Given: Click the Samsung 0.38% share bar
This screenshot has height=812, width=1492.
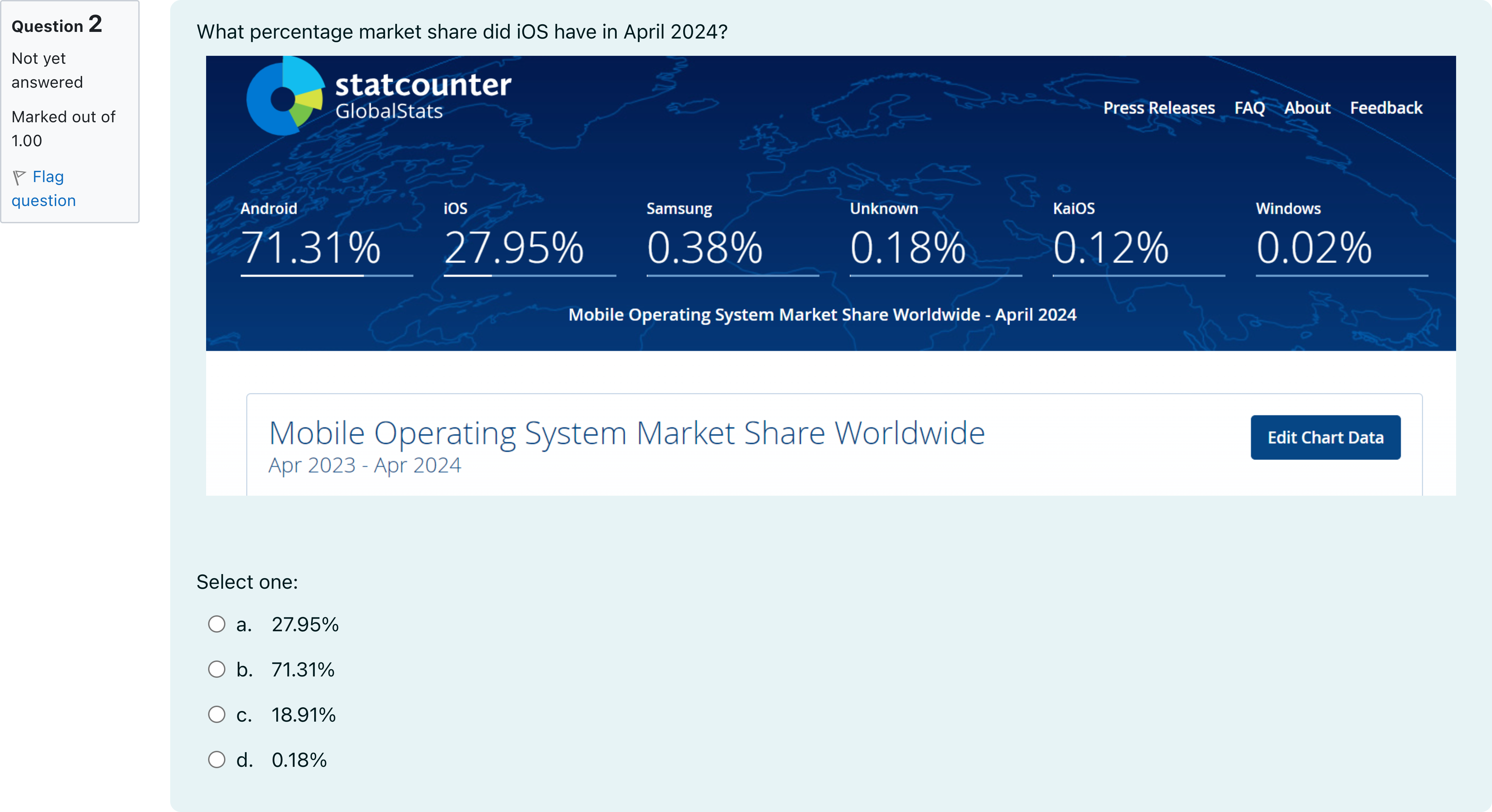Looking at the screenshot, I should [733, 275].
